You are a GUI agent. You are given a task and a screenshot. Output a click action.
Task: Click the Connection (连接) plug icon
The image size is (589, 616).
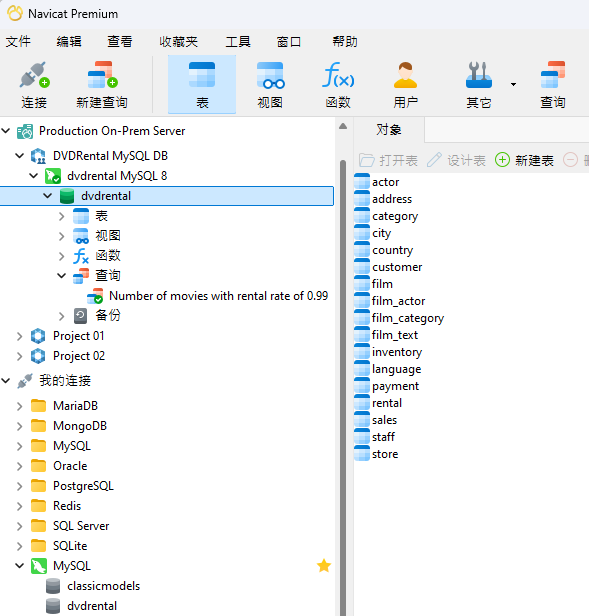[x=34, y=75]
